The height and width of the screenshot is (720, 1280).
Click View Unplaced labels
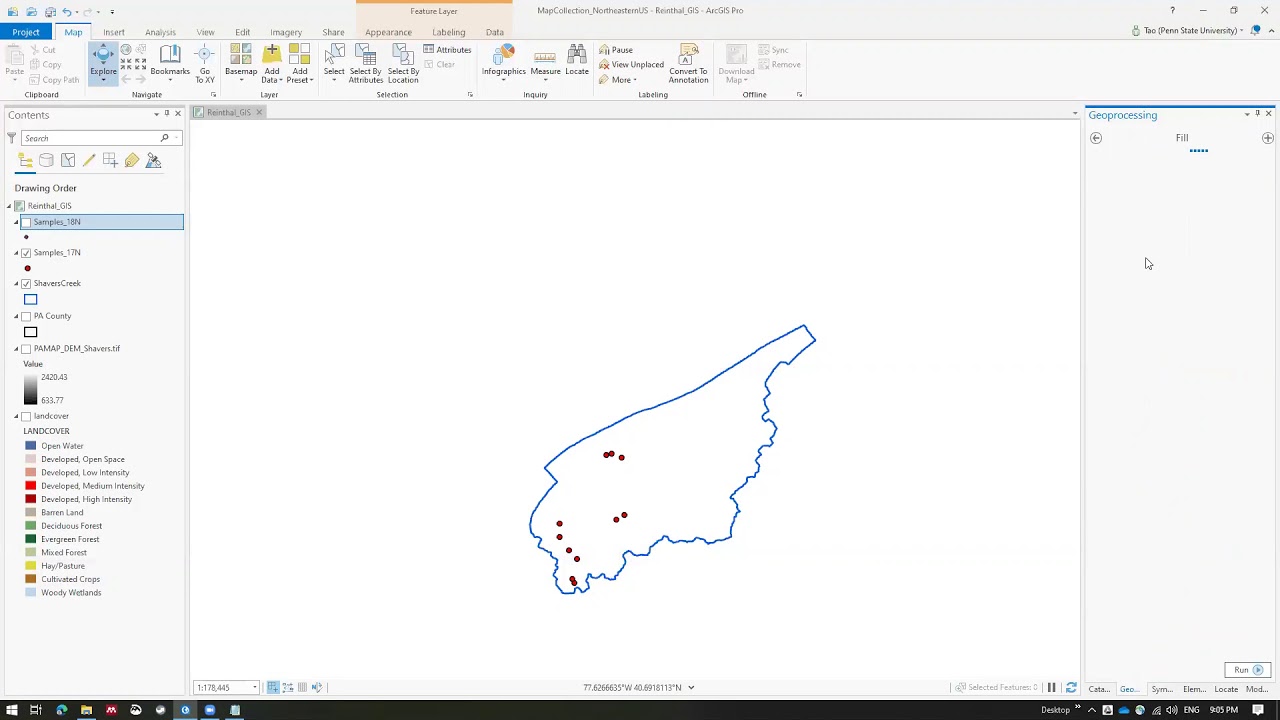(631, 65)
